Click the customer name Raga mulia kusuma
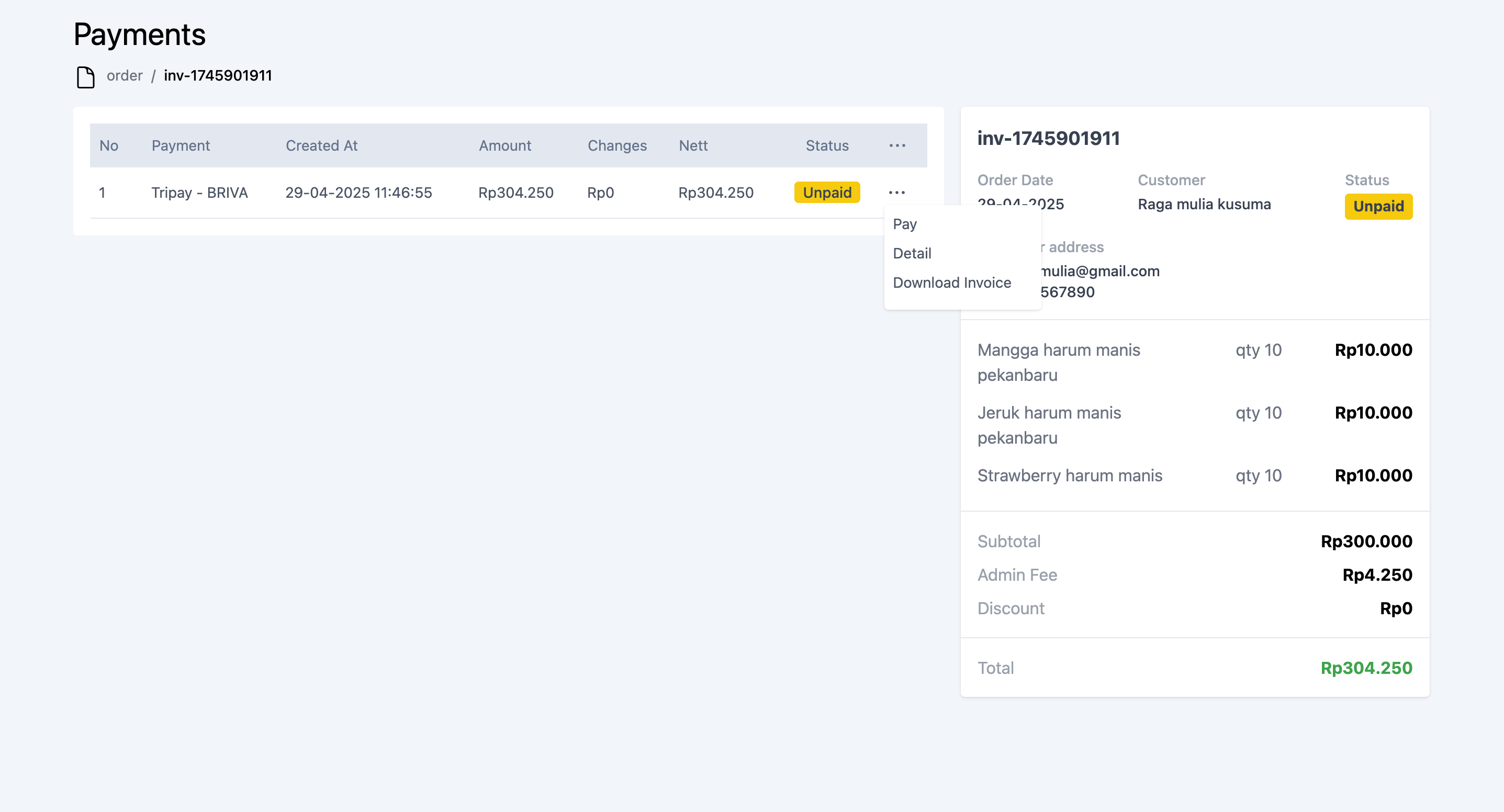Screen dimensions: 1504x812 1204,205
